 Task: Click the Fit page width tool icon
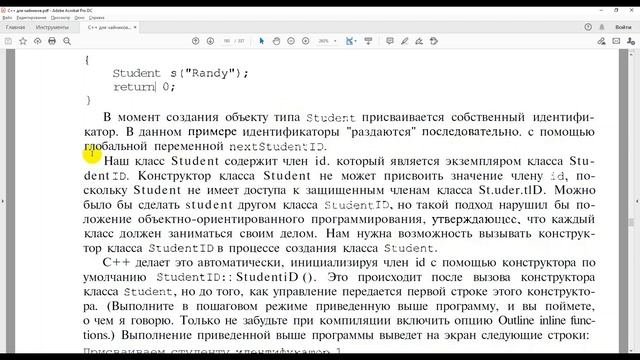point(349,41)
